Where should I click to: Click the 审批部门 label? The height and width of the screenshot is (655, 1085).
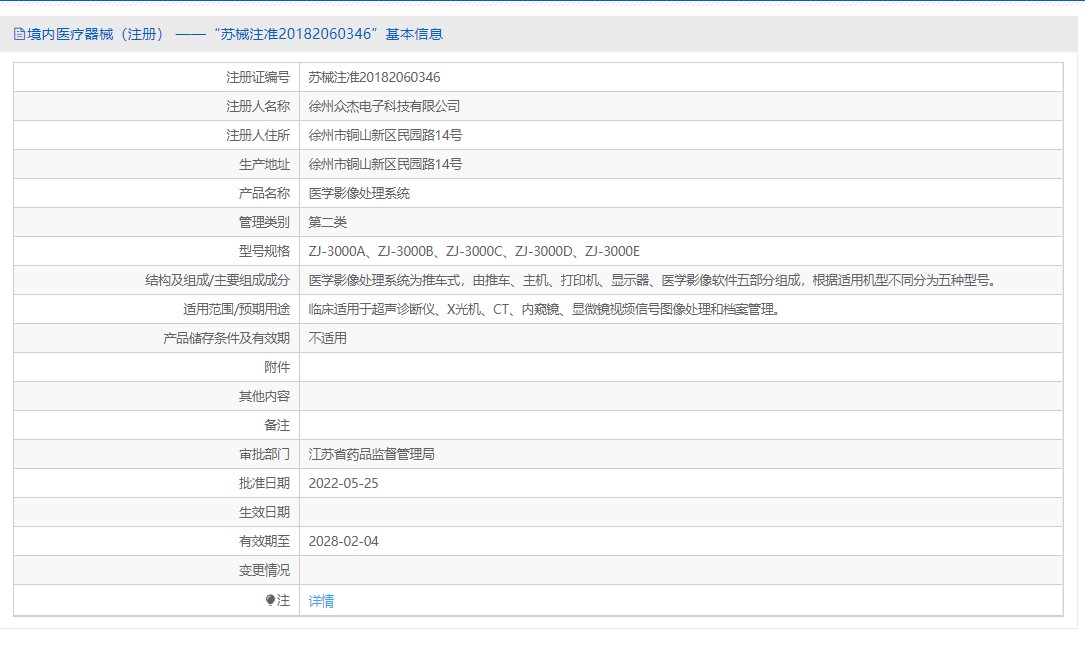coord(264,454)
